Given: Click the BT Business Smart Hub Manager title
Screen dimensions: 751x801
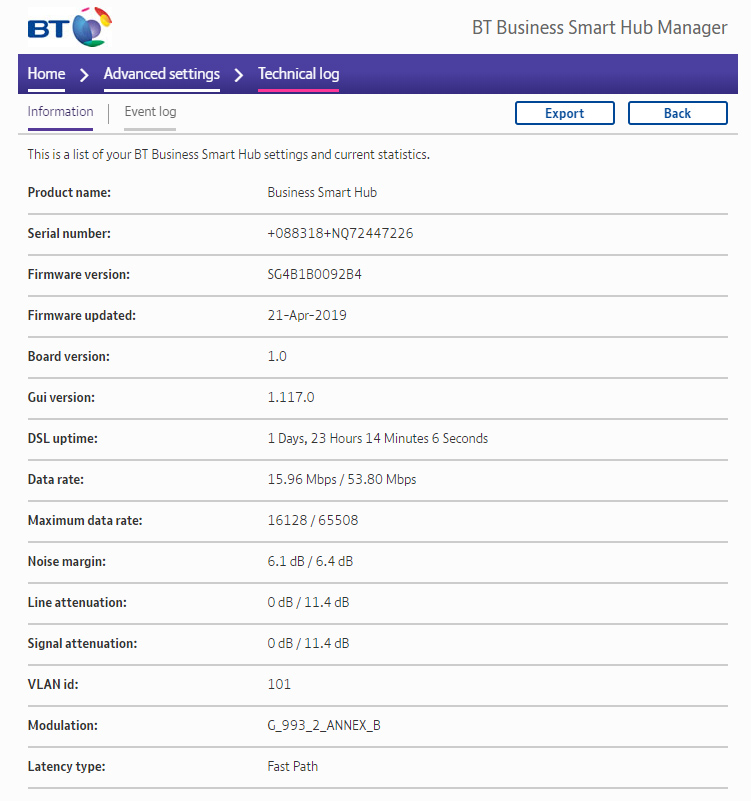Looking at the screenshot, I should tap(599, 27).
